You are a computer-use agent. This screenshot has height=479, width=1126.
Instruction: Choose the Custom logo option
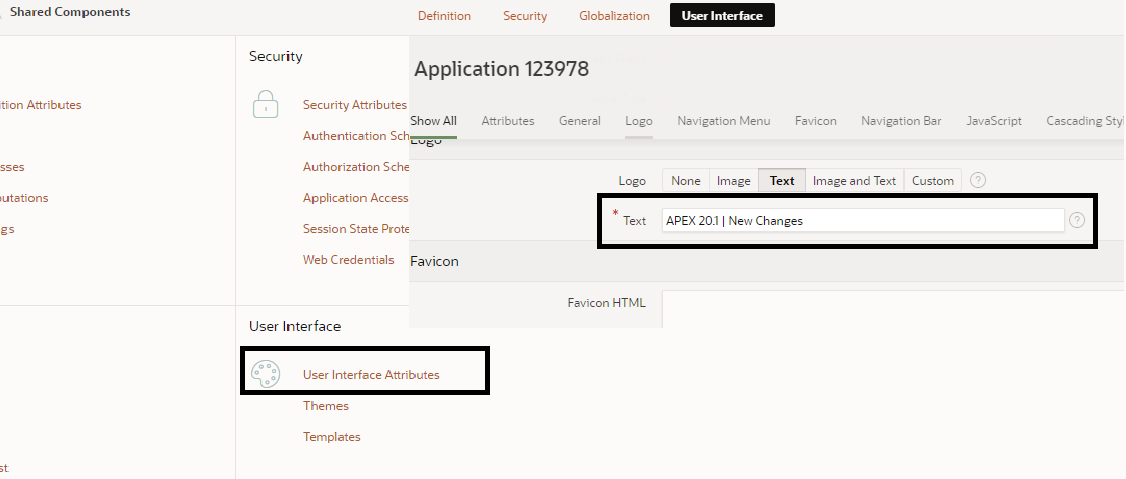pyautogui.click(x=932, y=181)
